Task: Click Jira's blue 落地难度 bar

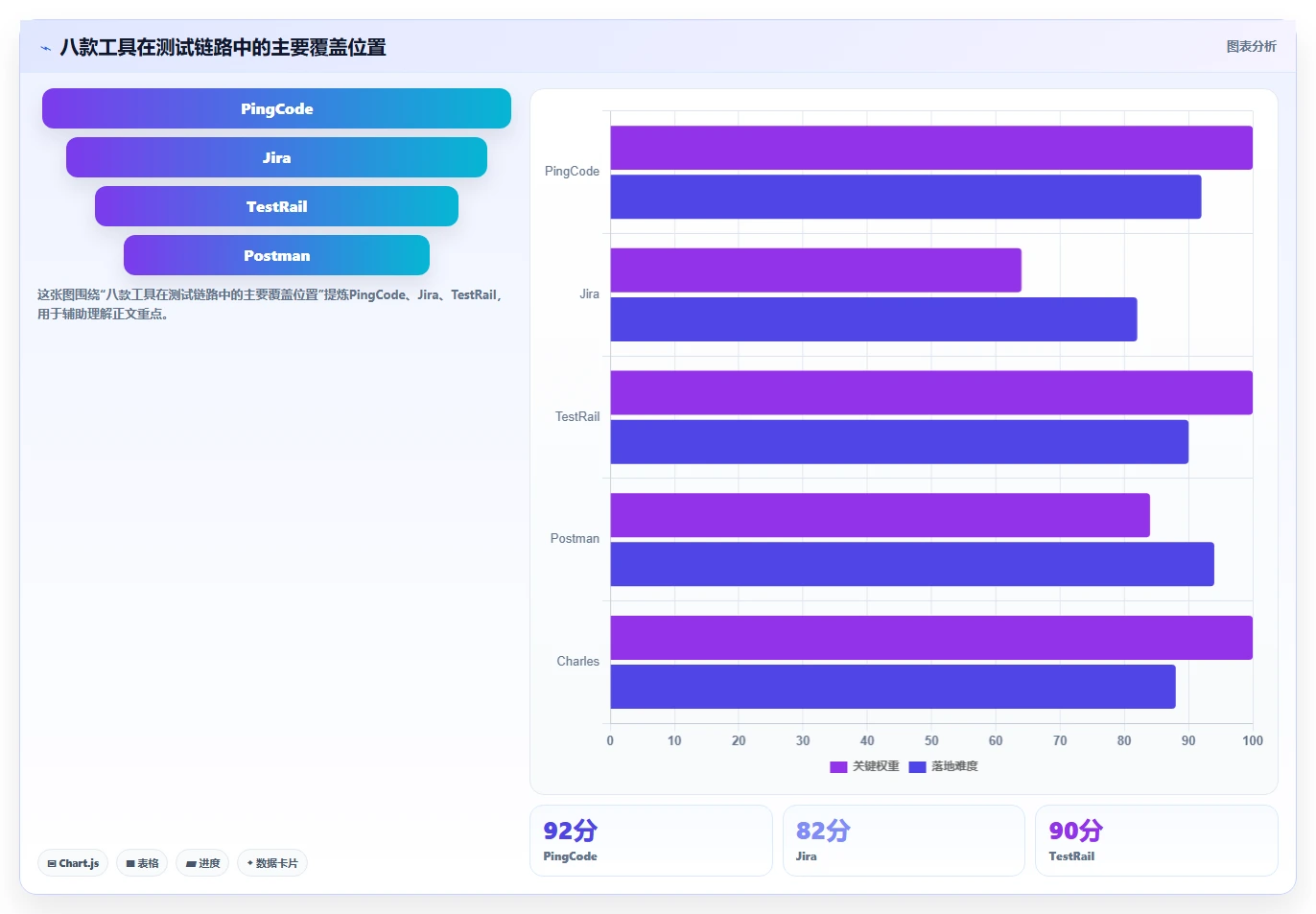Action: (874, 319)
